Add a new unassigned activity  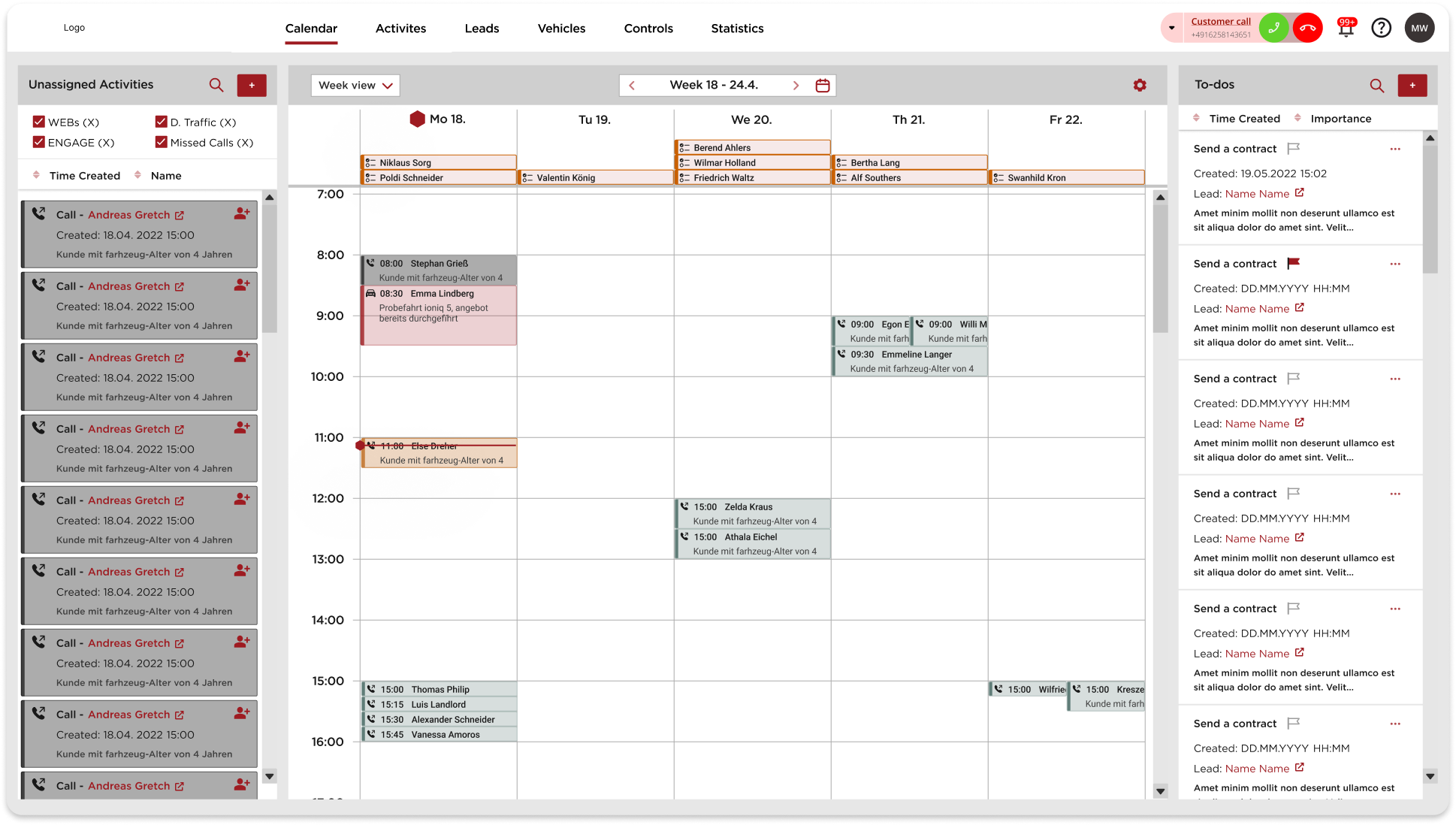(252, 85)
